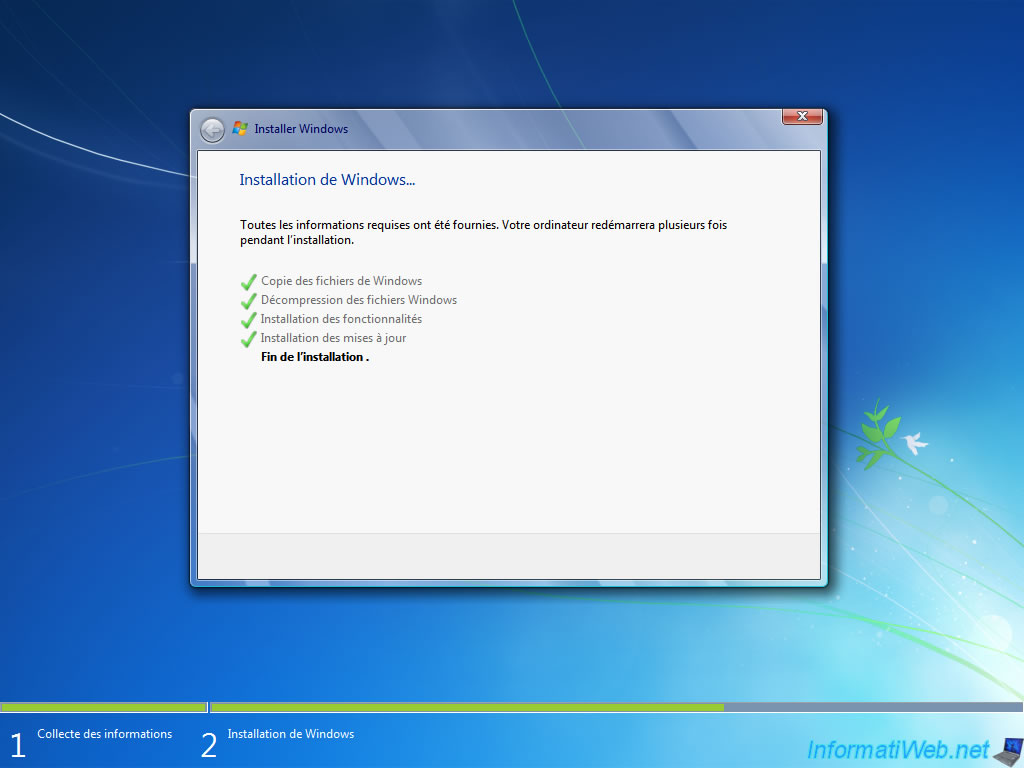Click the green checkmark beside Copie des fichiers
Image resolution: width=1024 pixels, height=768 pixels.
pos(248,282)
